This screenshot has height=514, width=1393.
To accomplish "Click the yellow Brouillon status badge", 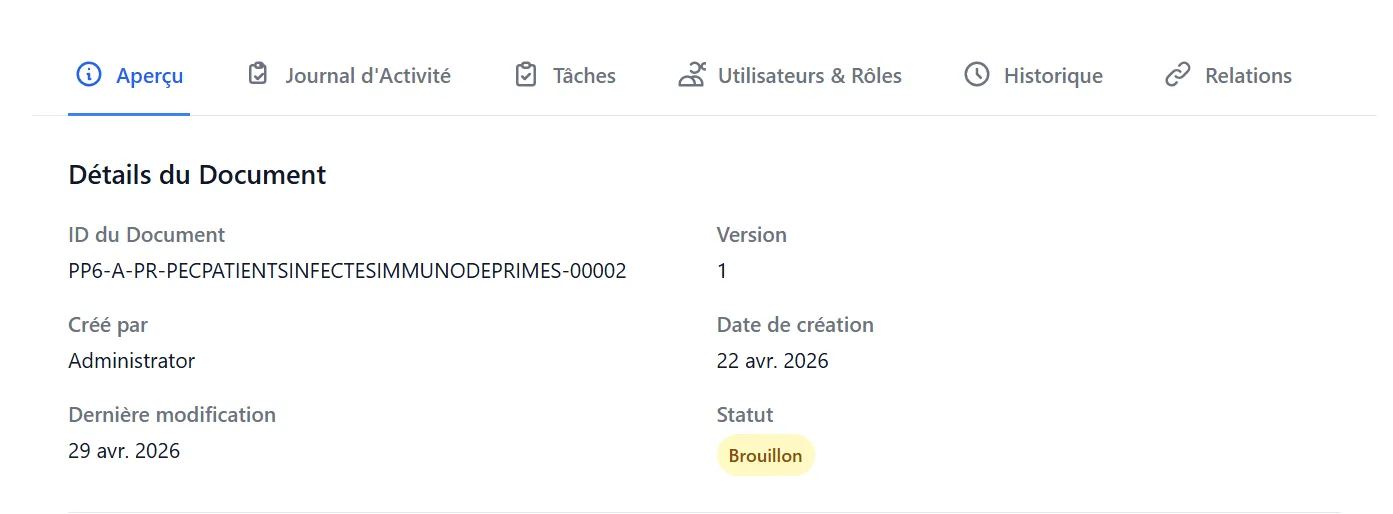I will pos(766,456).
